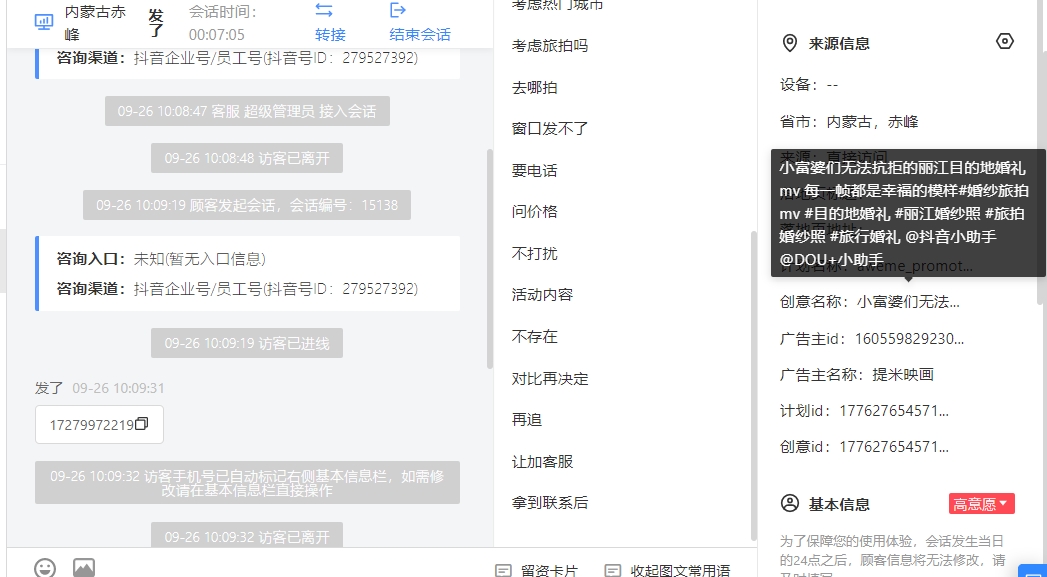Select quick phrase 不存在
This screenshot has width=1047, height=577.
pyautogui.click(x=534, y=337)
